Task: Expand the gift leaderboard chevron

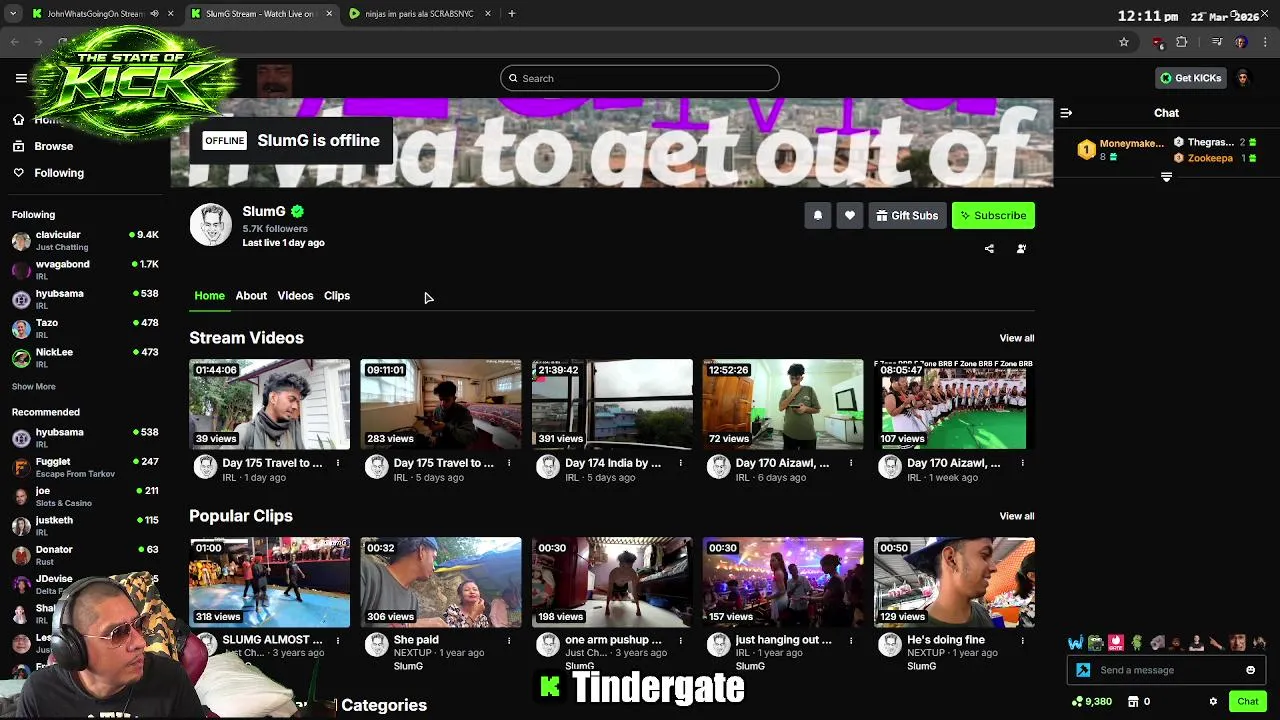Action: [1166, 177]
